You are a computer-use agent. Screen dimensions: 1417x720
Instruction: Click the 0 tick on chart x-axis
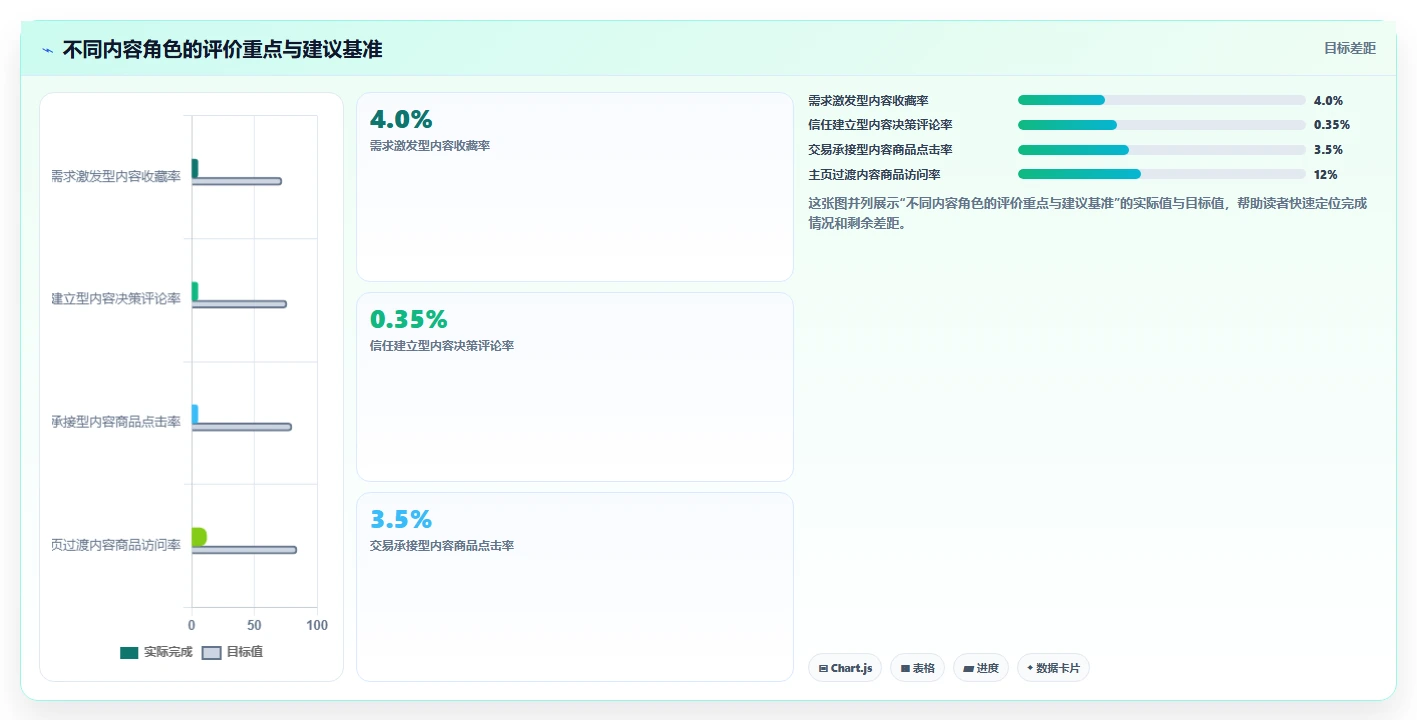tap(192, 625)
